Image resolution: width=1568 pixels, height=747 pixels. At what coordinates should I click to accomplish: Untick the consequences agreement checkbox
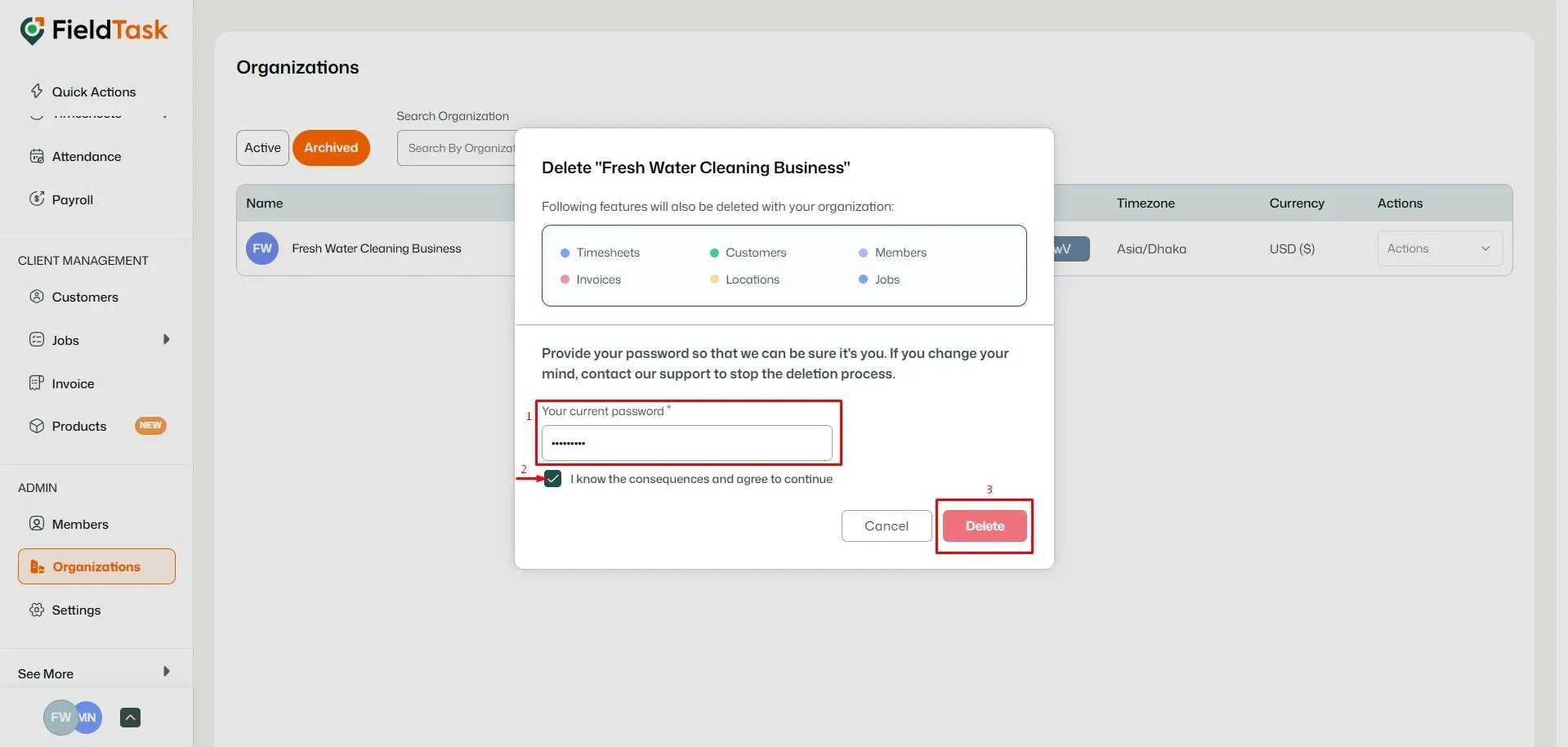point(553,479)
